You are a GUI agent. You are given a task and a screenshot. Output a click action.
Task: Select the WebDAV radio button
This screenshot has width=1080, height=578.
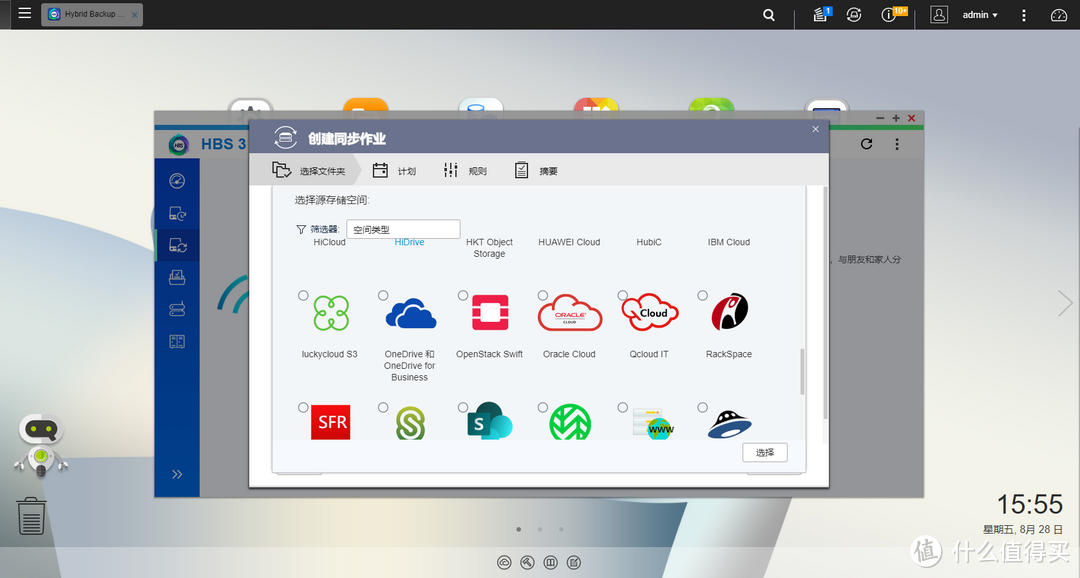(x=623, y=408)
